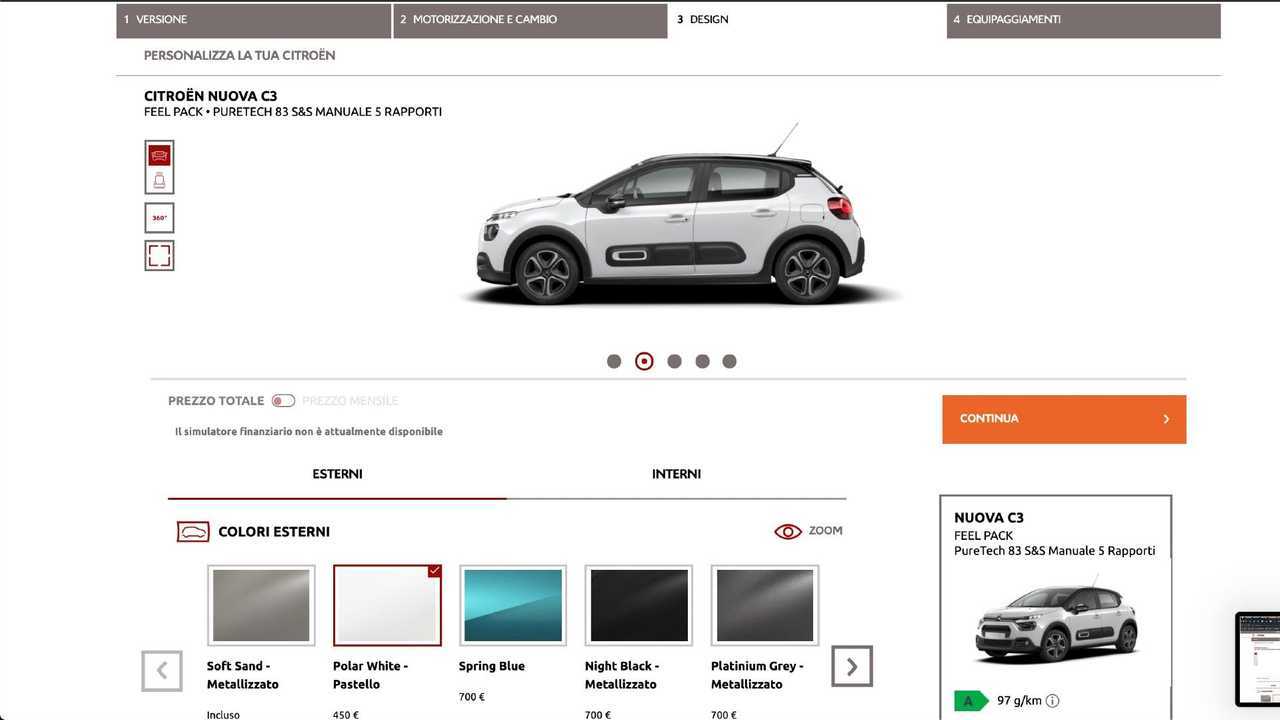Click the Personalizza la tua Citroën heading

coord(240,56)
